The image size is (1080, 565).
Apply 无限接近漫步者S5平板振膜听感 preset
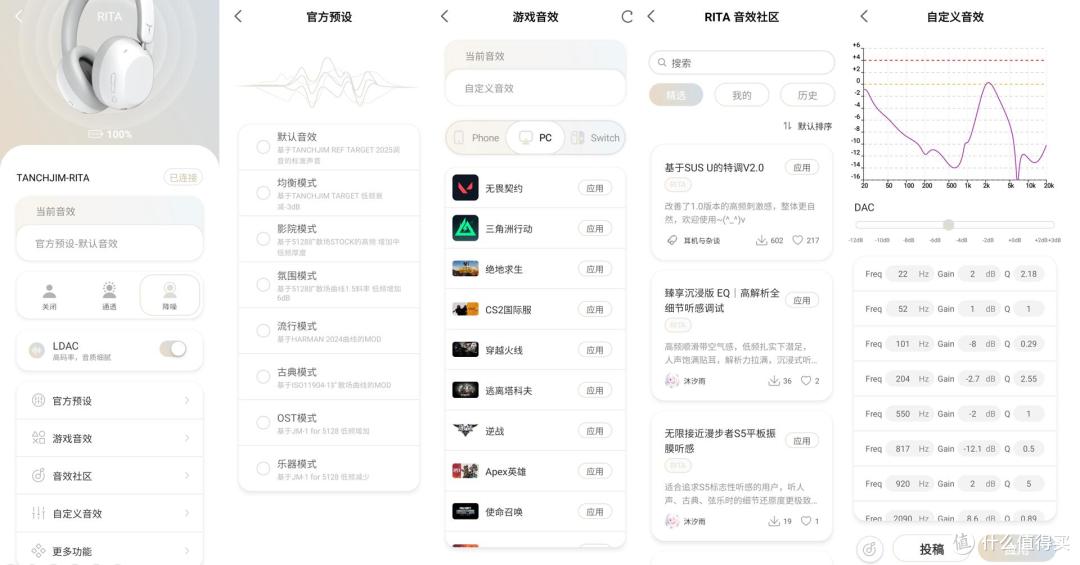(x=802, y=441)
